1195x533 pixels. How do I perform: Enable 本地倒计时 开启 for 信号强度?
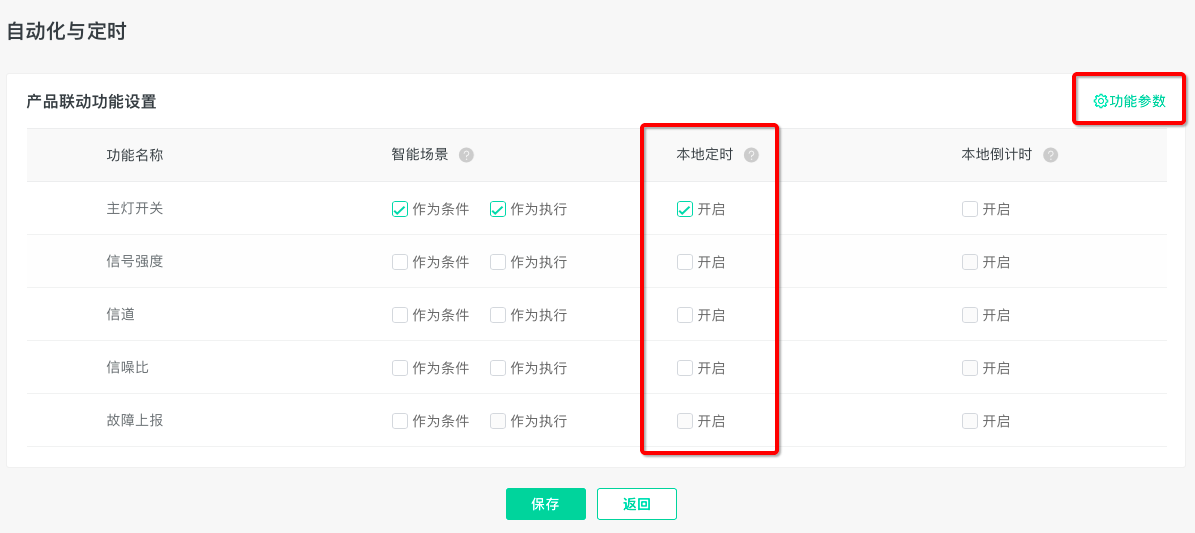point(969,262)
